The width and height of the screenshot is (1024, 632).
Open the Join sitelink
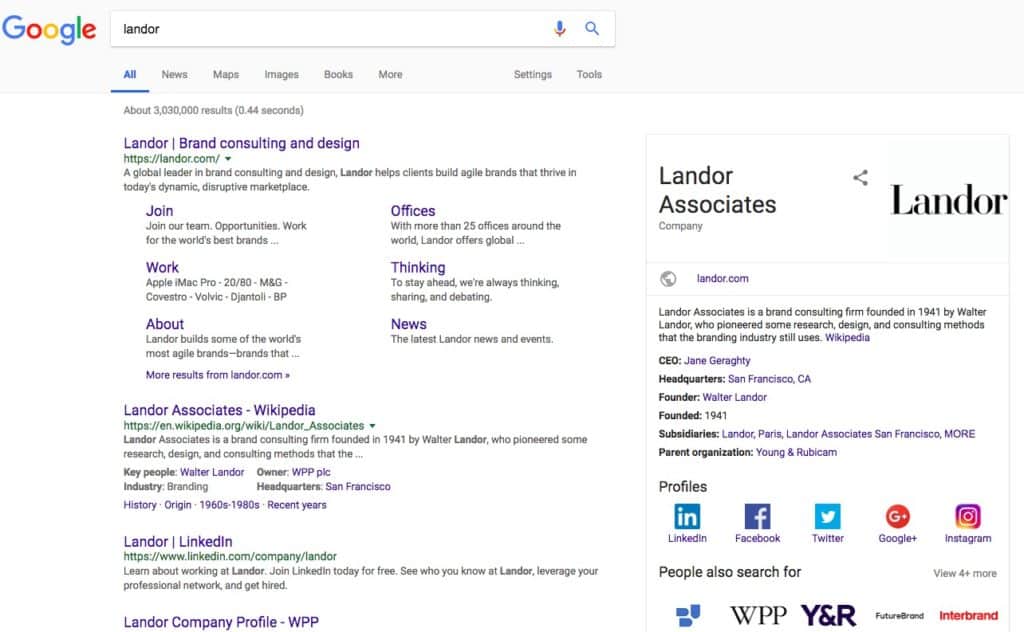[159, 211]
